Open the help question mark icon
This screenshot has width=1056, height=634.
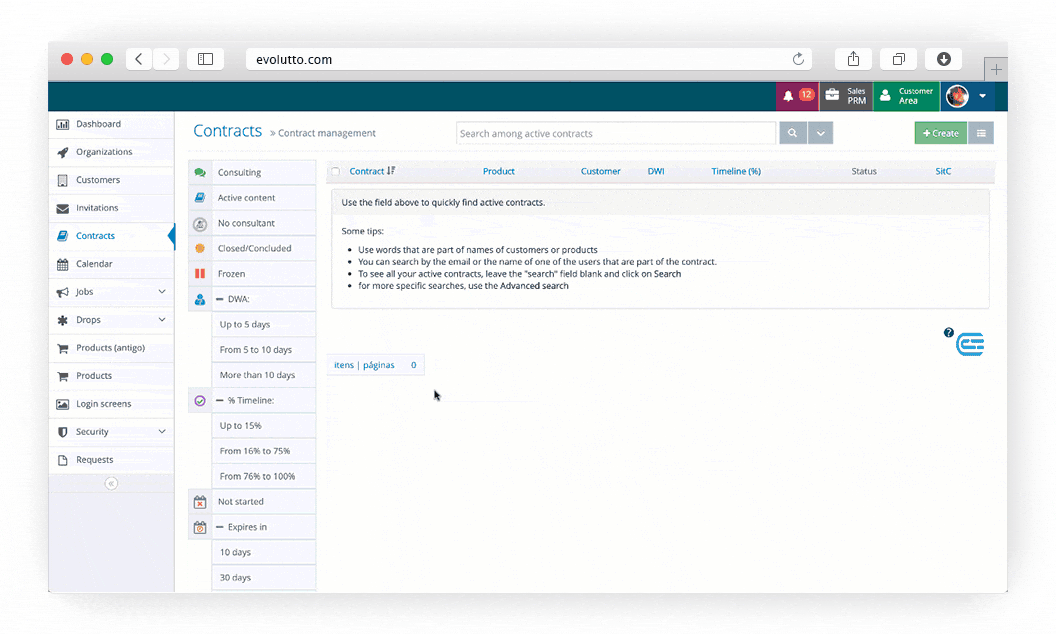point(948,333)
